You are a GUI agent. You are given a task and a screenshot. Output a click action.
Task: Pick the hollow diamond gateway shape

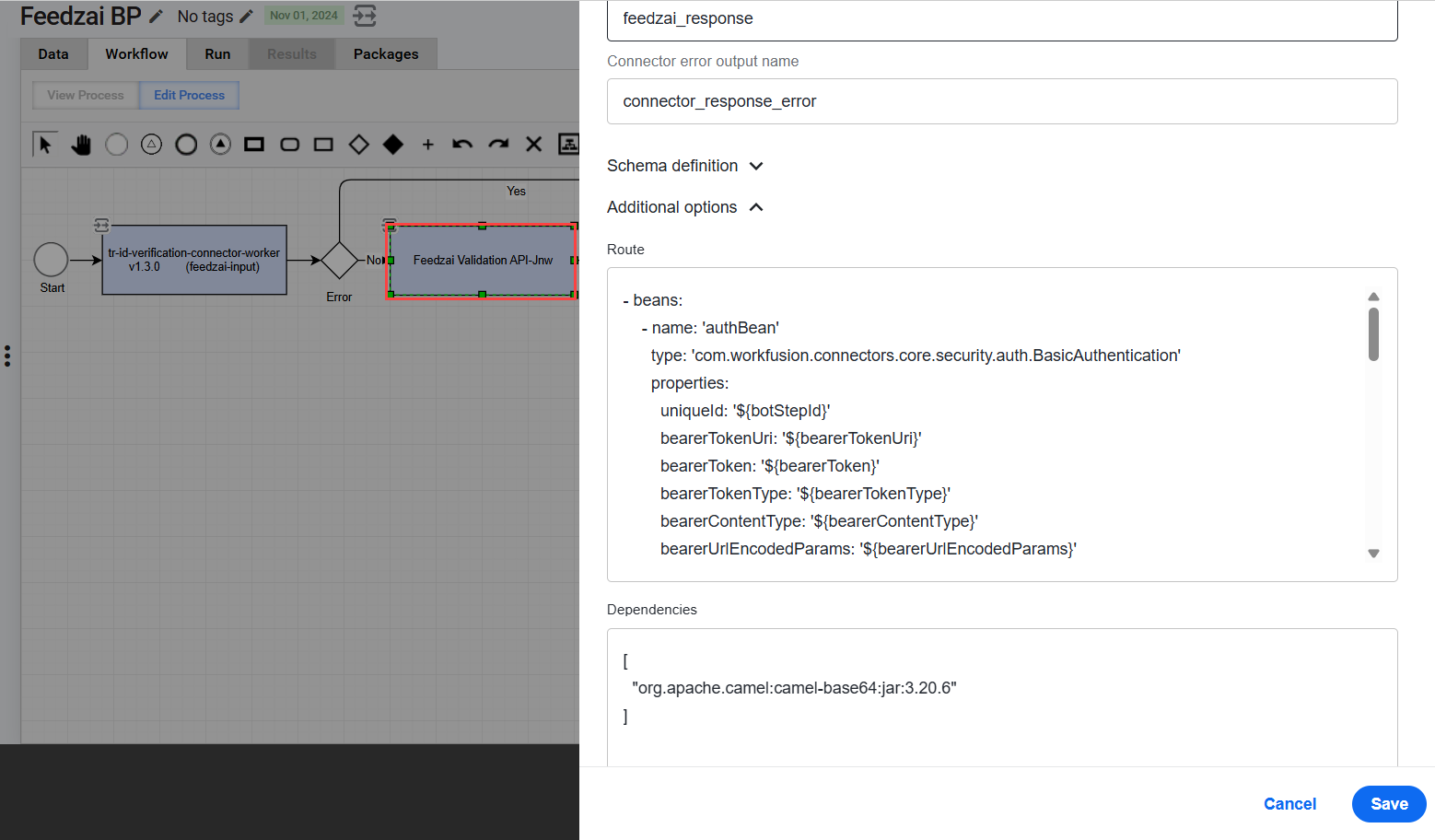pyautogui.click(x=358, y=145)
